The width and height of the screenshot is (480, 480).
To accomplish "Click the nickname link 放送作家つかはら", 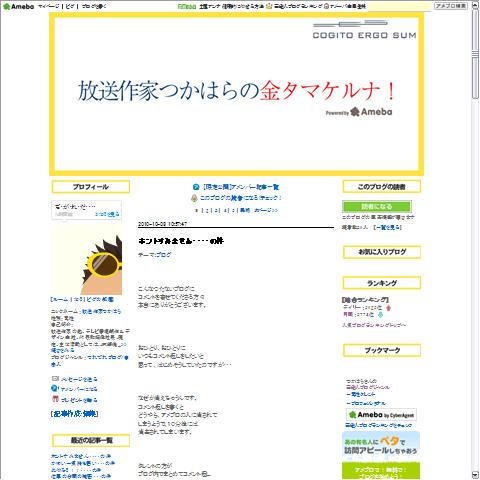I will (102, 311).
